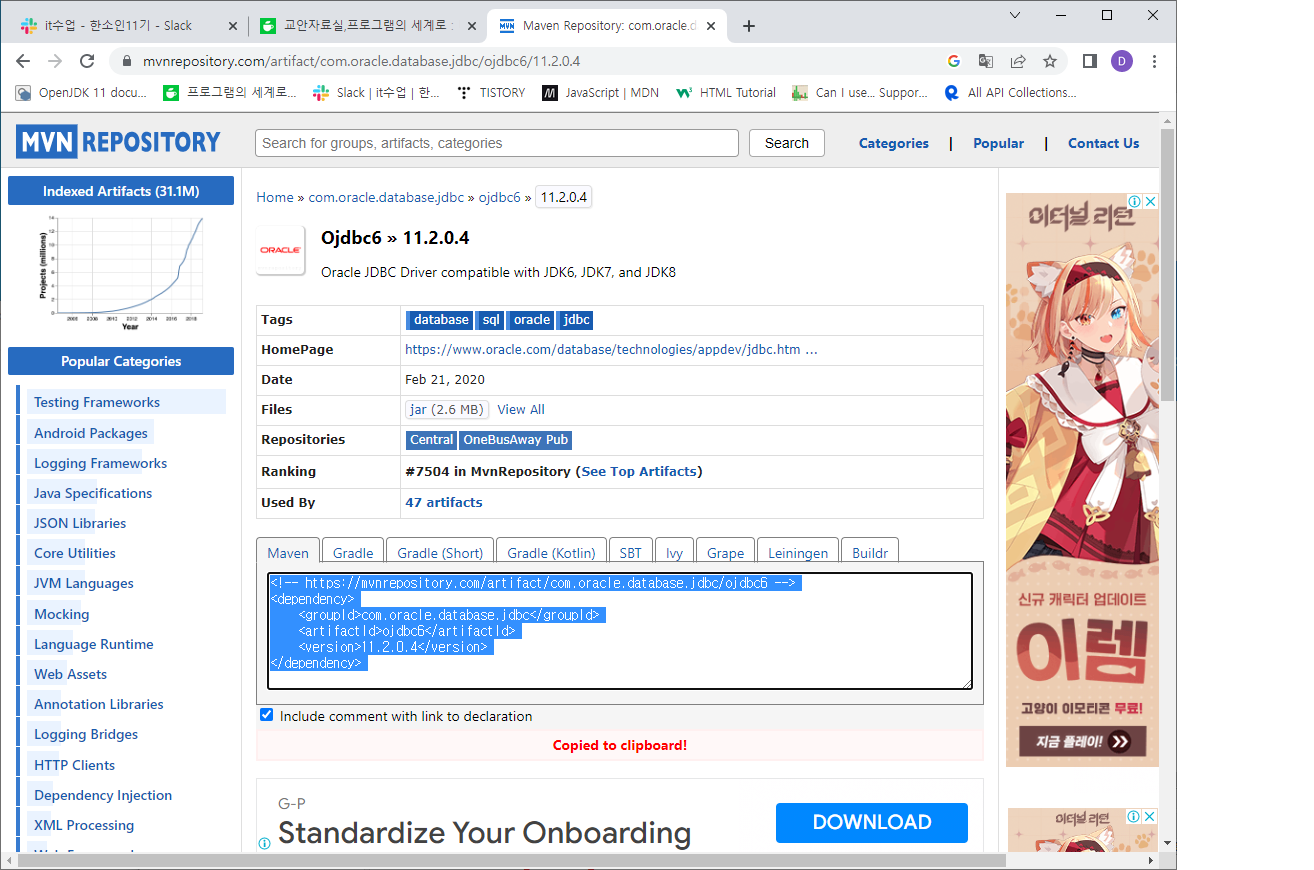The width and height of the screenshot is (1314, 870).
Task: Click the Indexed Artifacts growth chart
Action: [121, 271]
